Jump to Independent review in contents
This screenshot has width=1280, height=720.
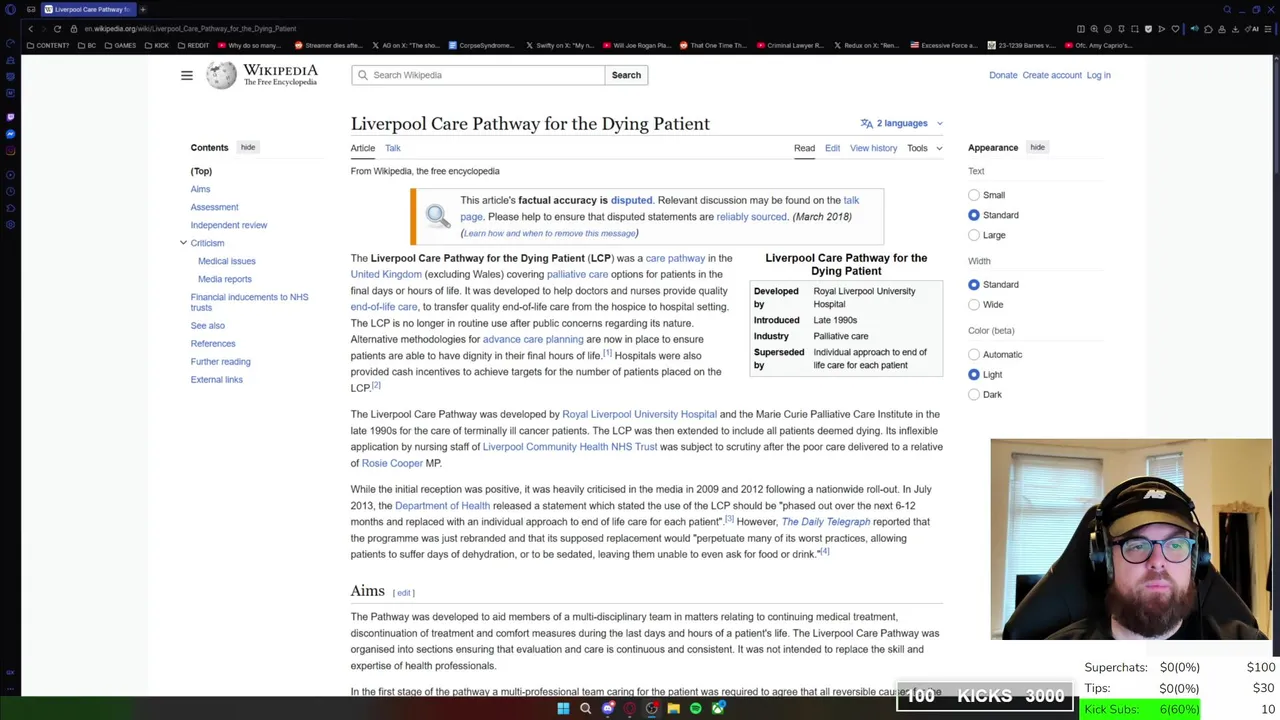point(229,225)
